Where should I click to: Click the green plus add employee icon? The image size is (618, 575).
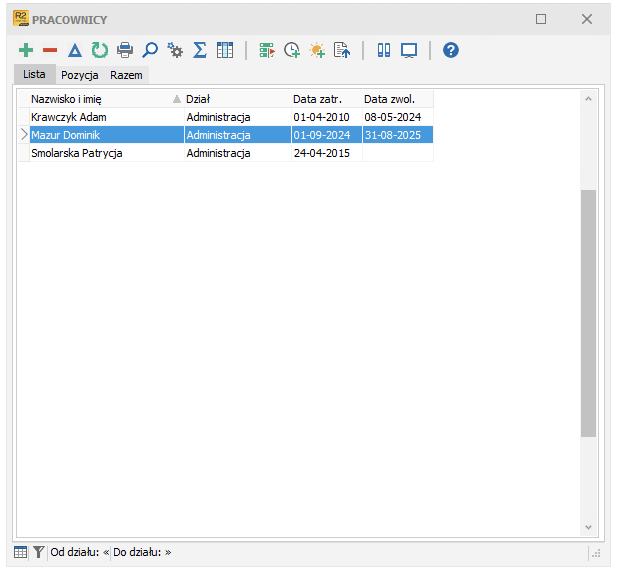click(26, 50)
